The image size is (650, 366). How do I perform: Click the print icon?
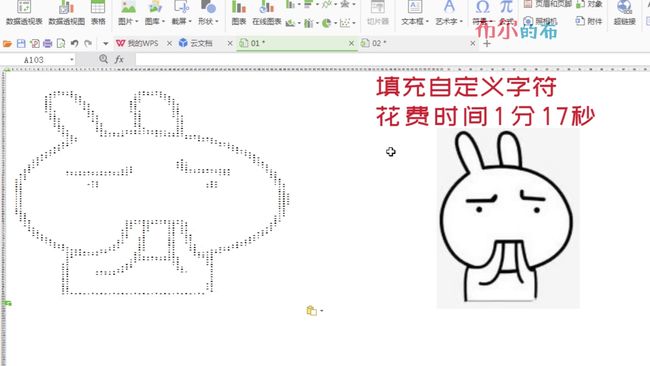[x=48, y=44]
